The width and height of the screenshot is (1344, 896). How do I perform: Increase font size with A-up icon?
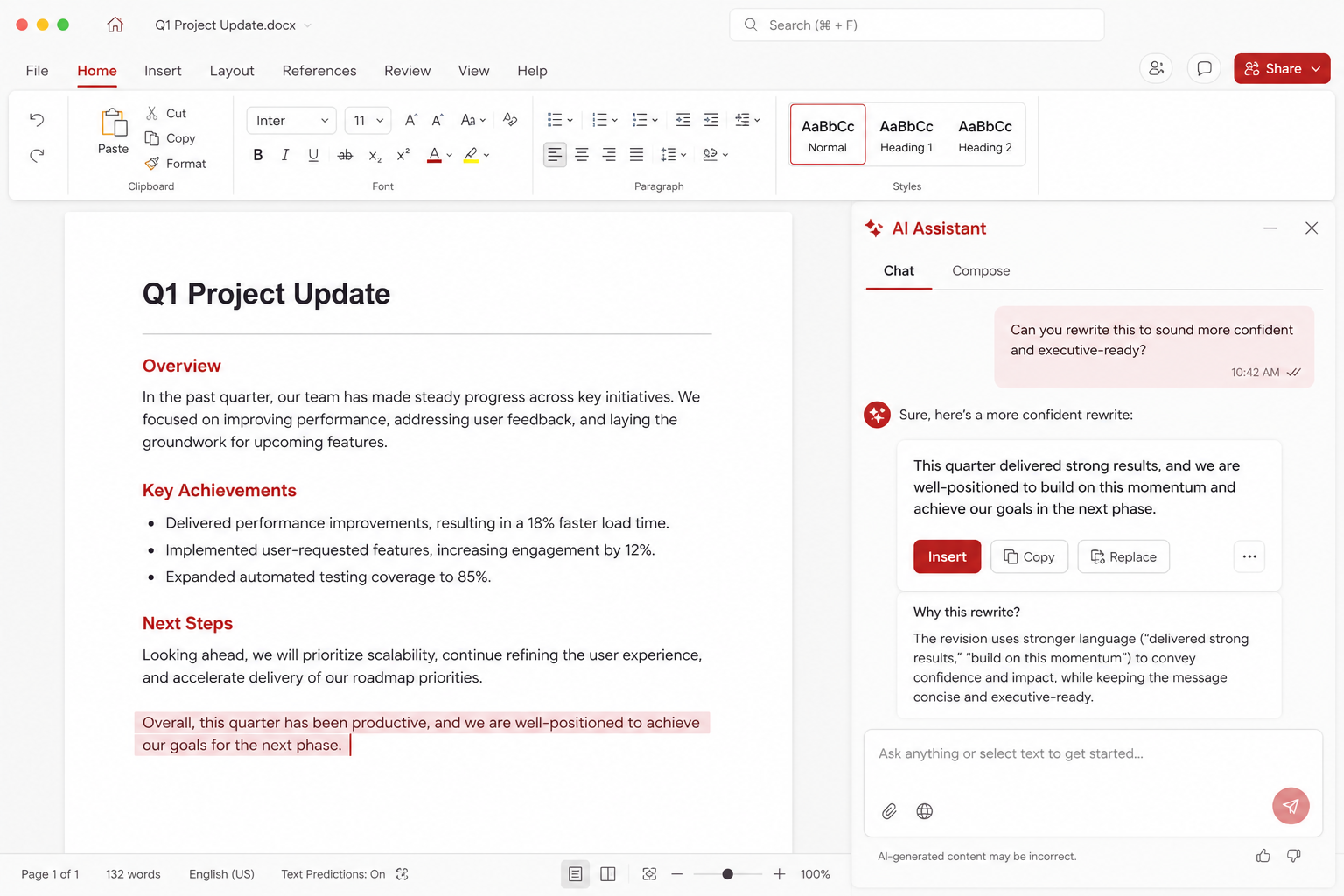coord(410,120)
